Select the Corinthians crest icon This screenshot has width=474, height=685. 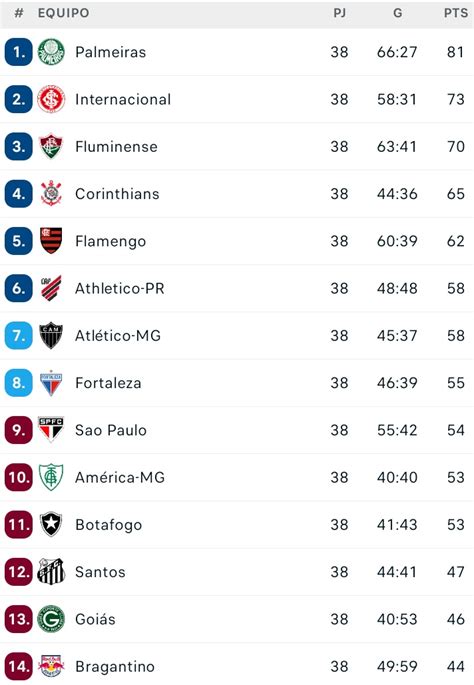click(51, 194)
